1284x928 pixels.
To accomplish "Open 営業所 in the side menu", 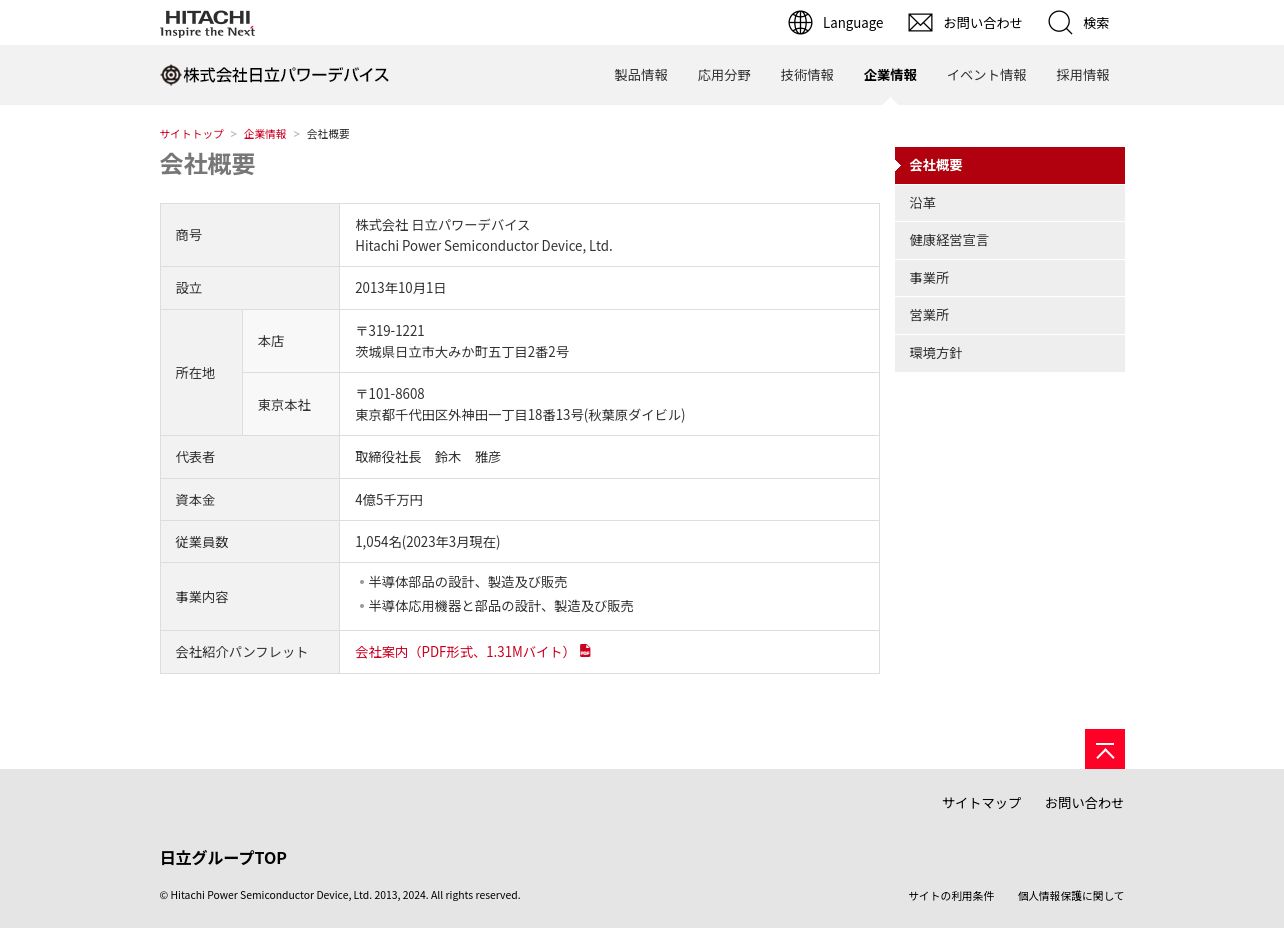I will 1010,315.
